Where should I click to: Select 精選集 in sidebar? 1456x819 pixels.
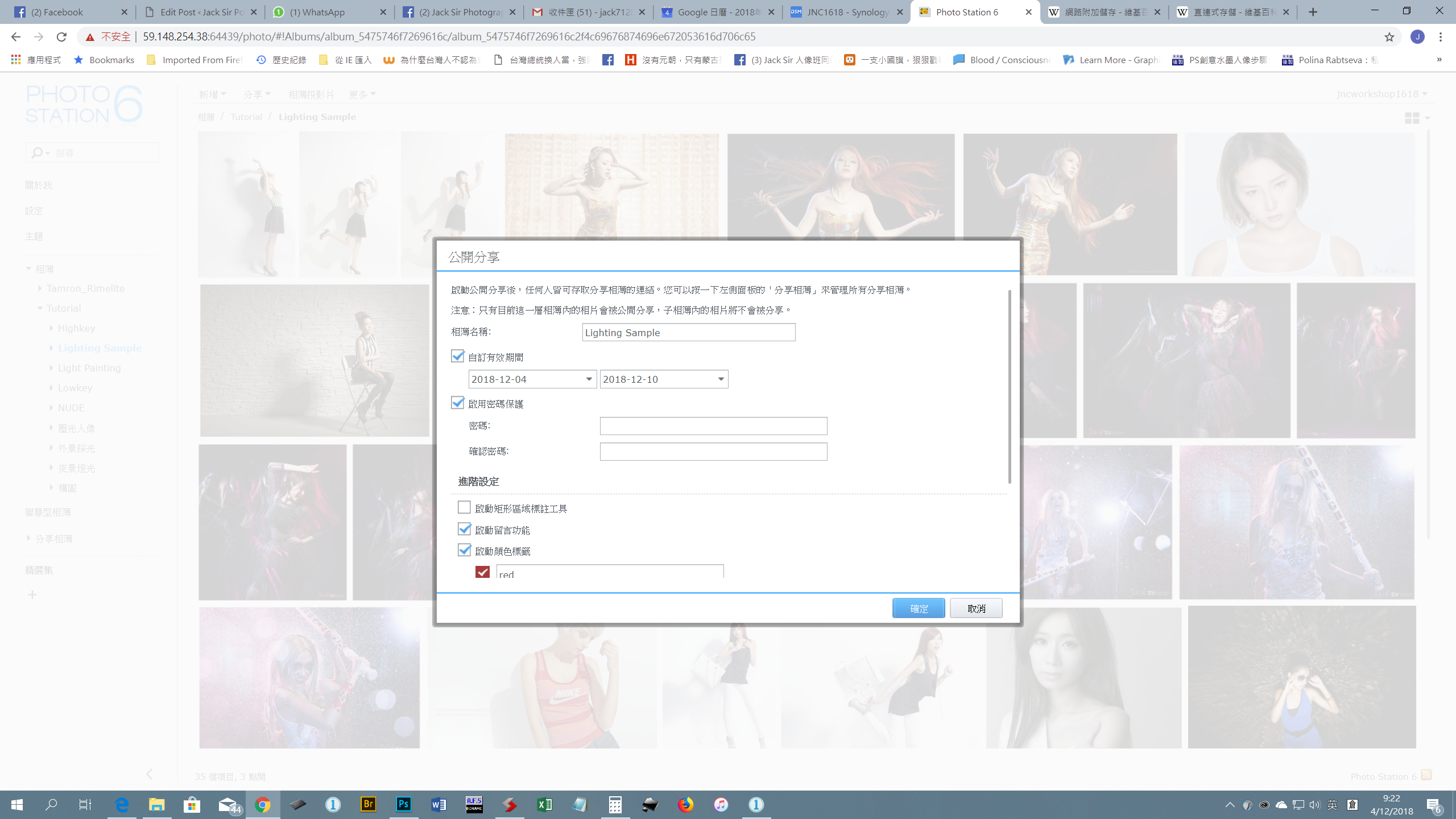click(39, 570)
